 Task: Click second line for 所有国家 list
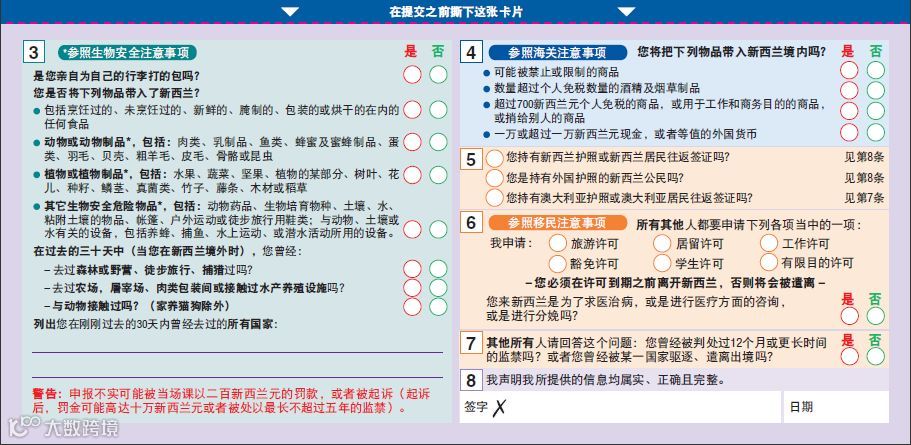237,378
